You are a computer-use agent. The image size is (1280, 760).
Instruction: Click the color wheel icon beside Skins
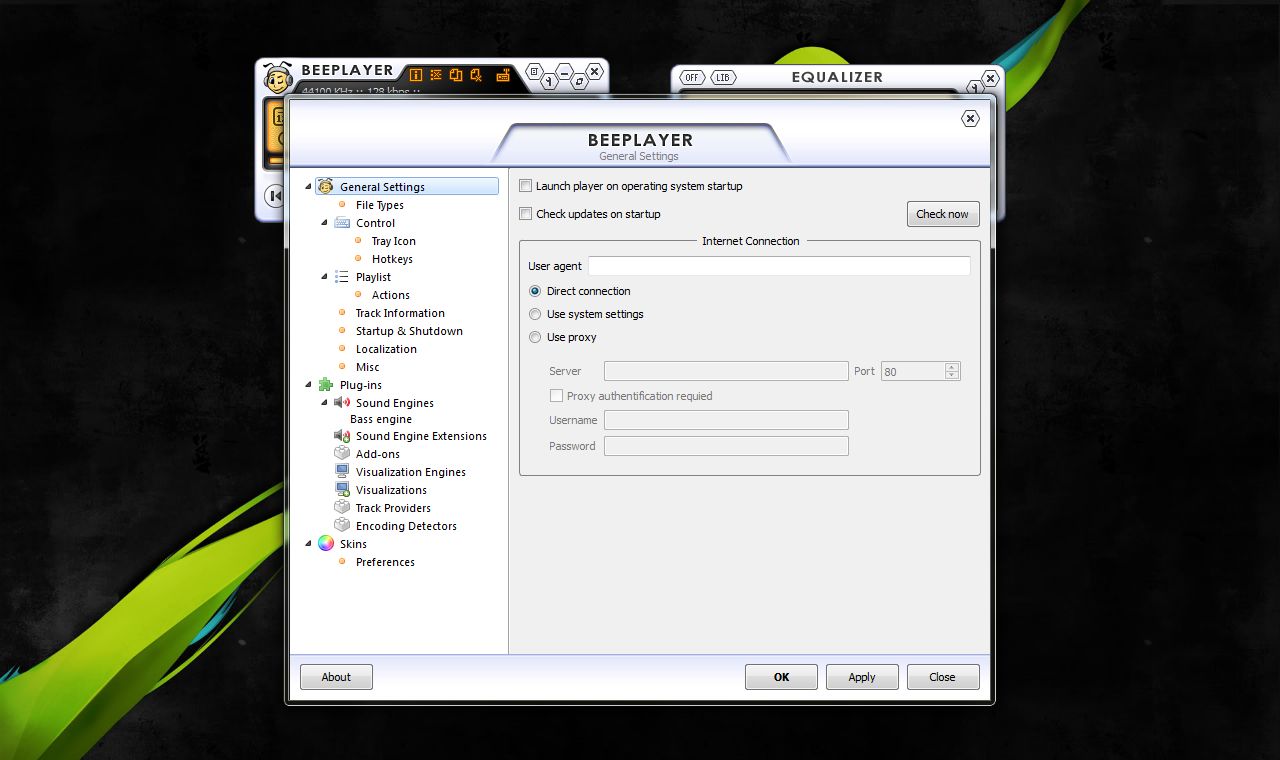[x=326, y=544]
